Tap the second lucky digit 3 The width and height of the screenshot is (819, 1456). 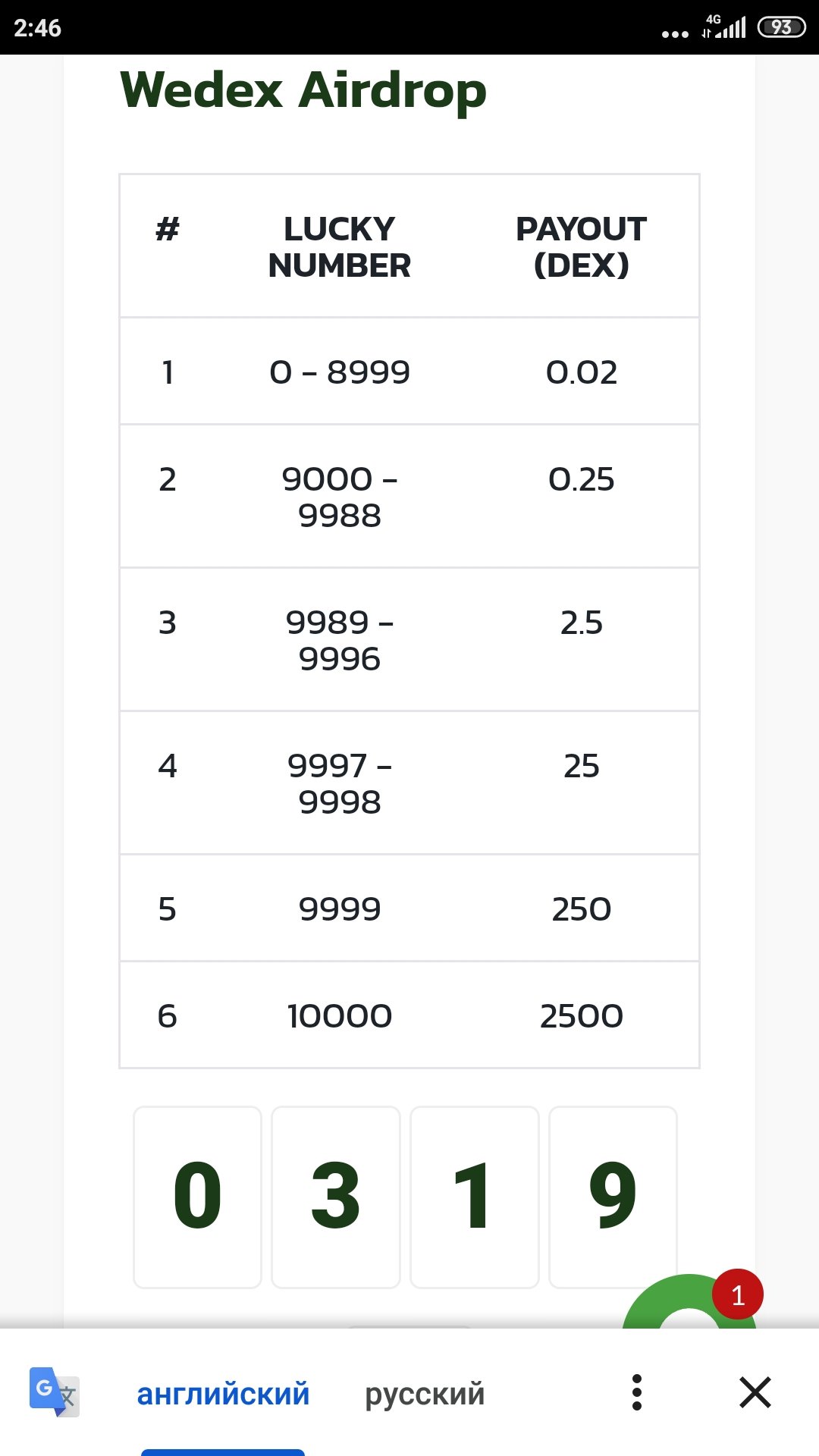336,1197
